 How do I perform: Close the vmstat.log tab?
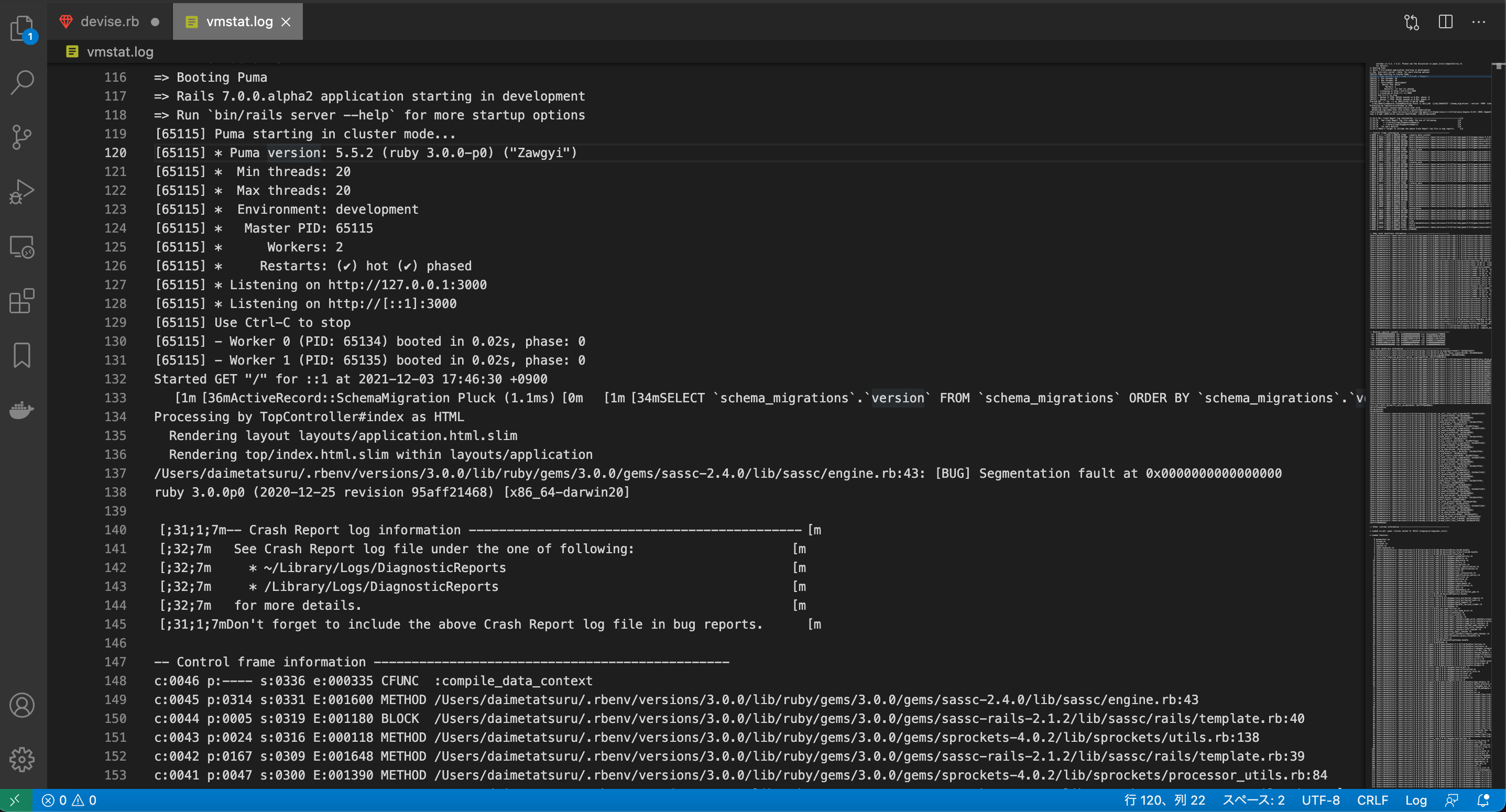tap(286, 21)
